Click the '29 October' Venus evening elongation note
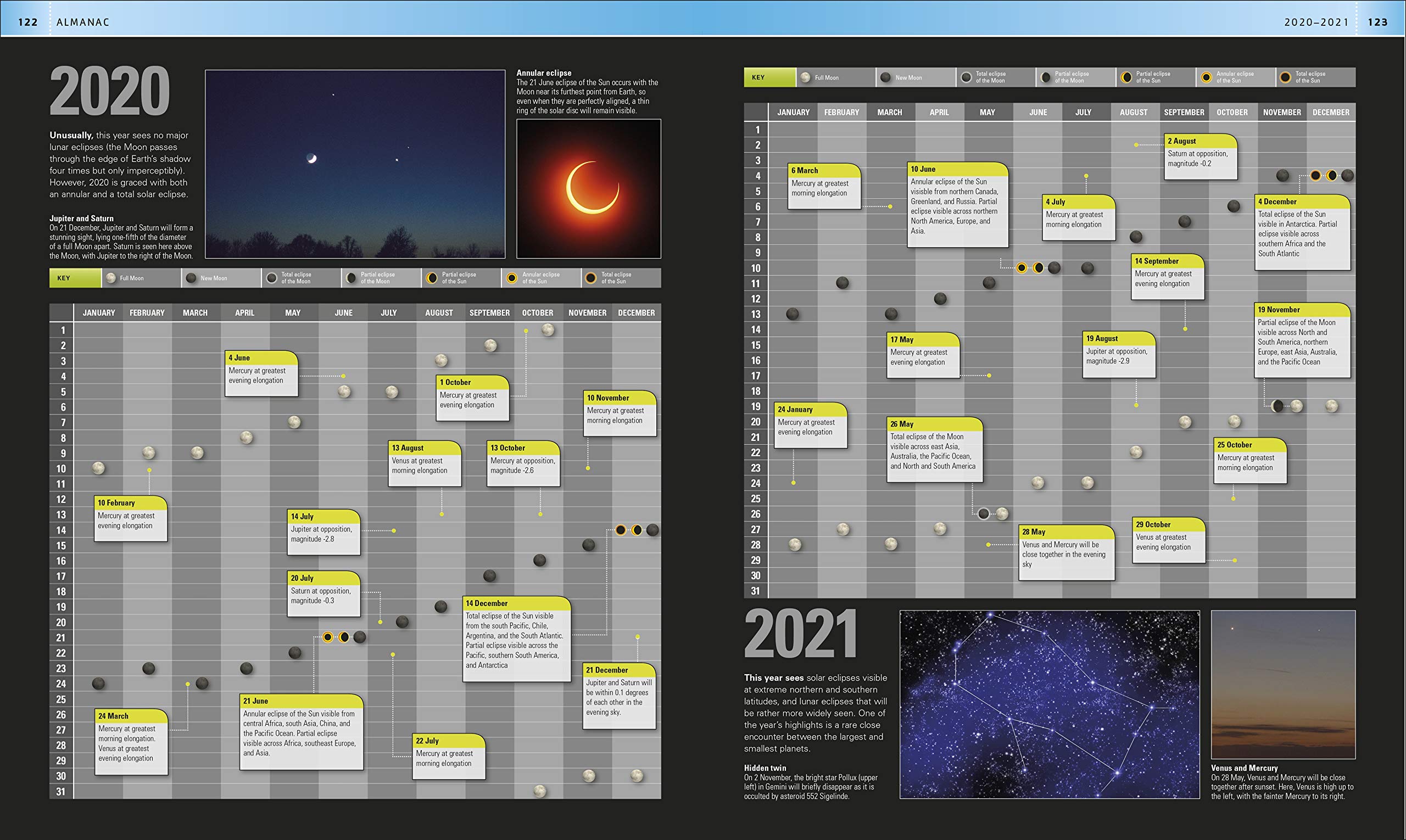1406x840 pixels. pyautogui.click(x=1169, y=541)
